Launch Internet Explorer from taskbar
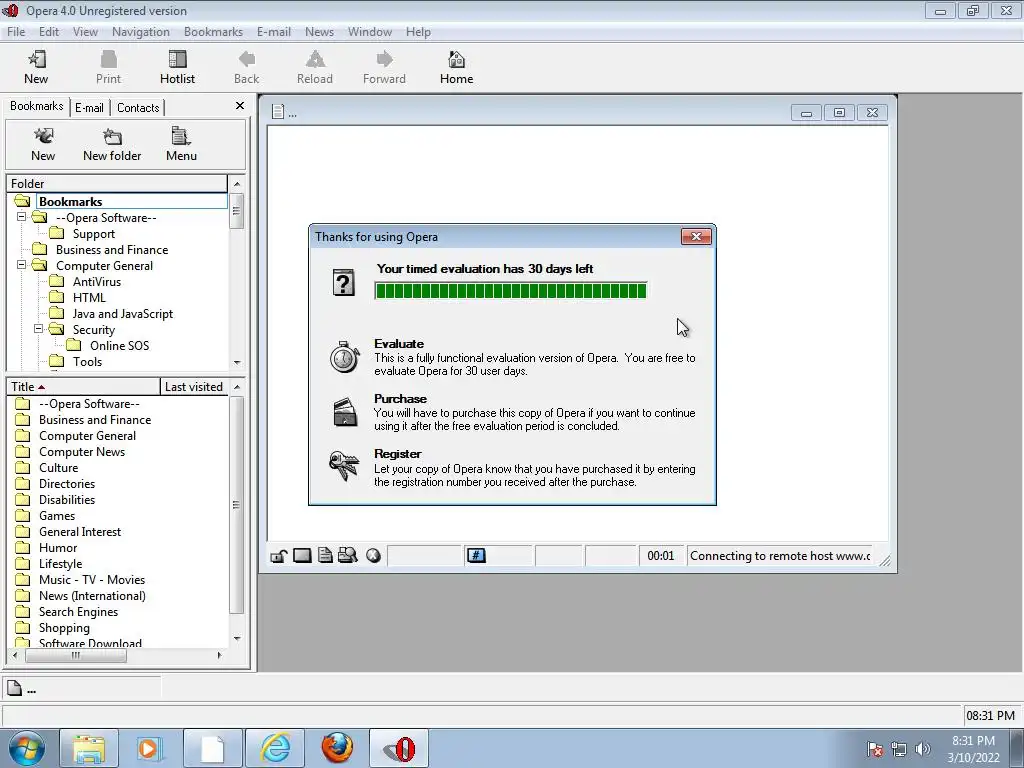 (x=275, y=748)
